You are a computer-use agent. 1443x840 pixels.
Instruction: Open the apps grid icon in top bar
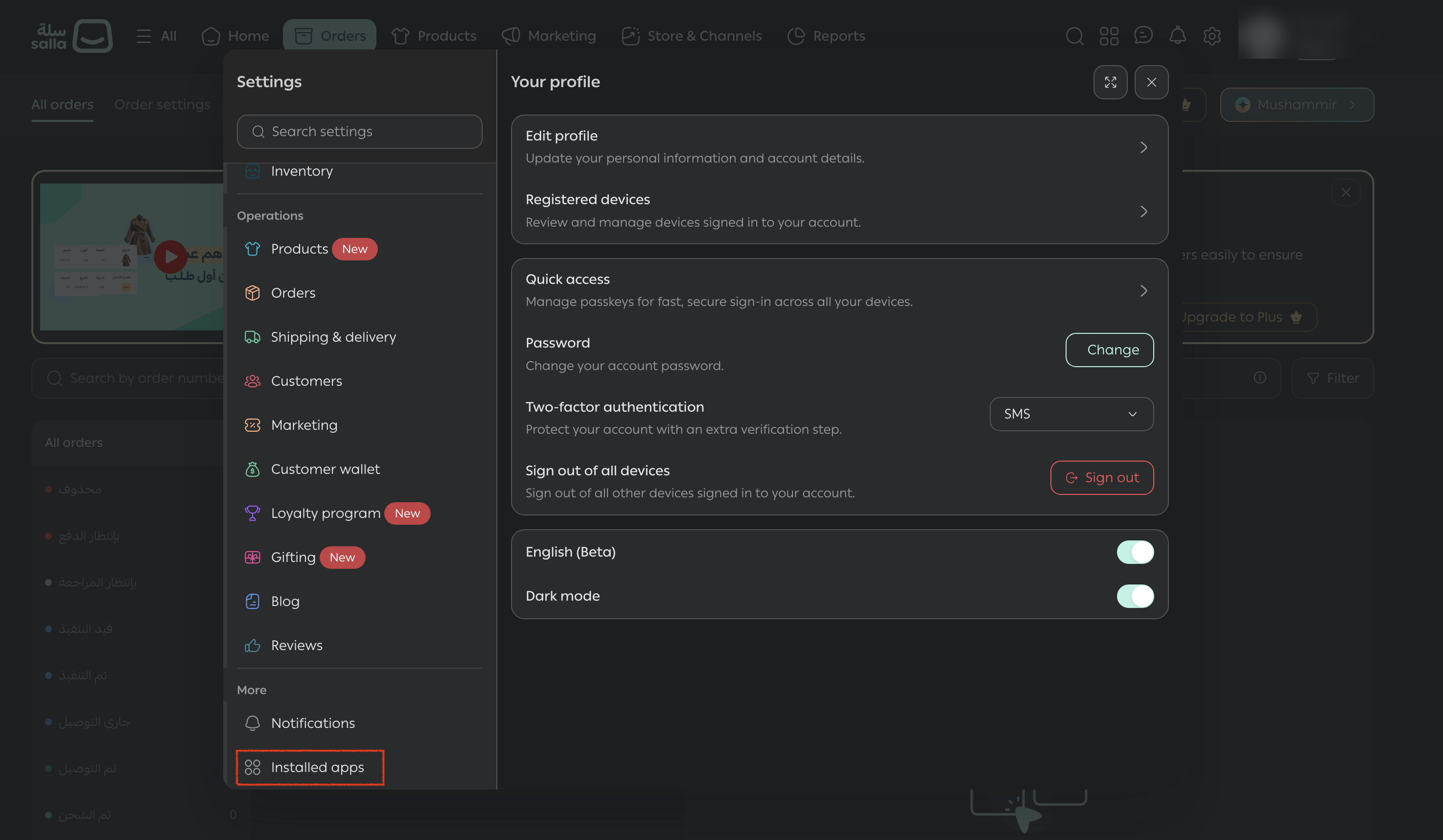point(1109,36)
